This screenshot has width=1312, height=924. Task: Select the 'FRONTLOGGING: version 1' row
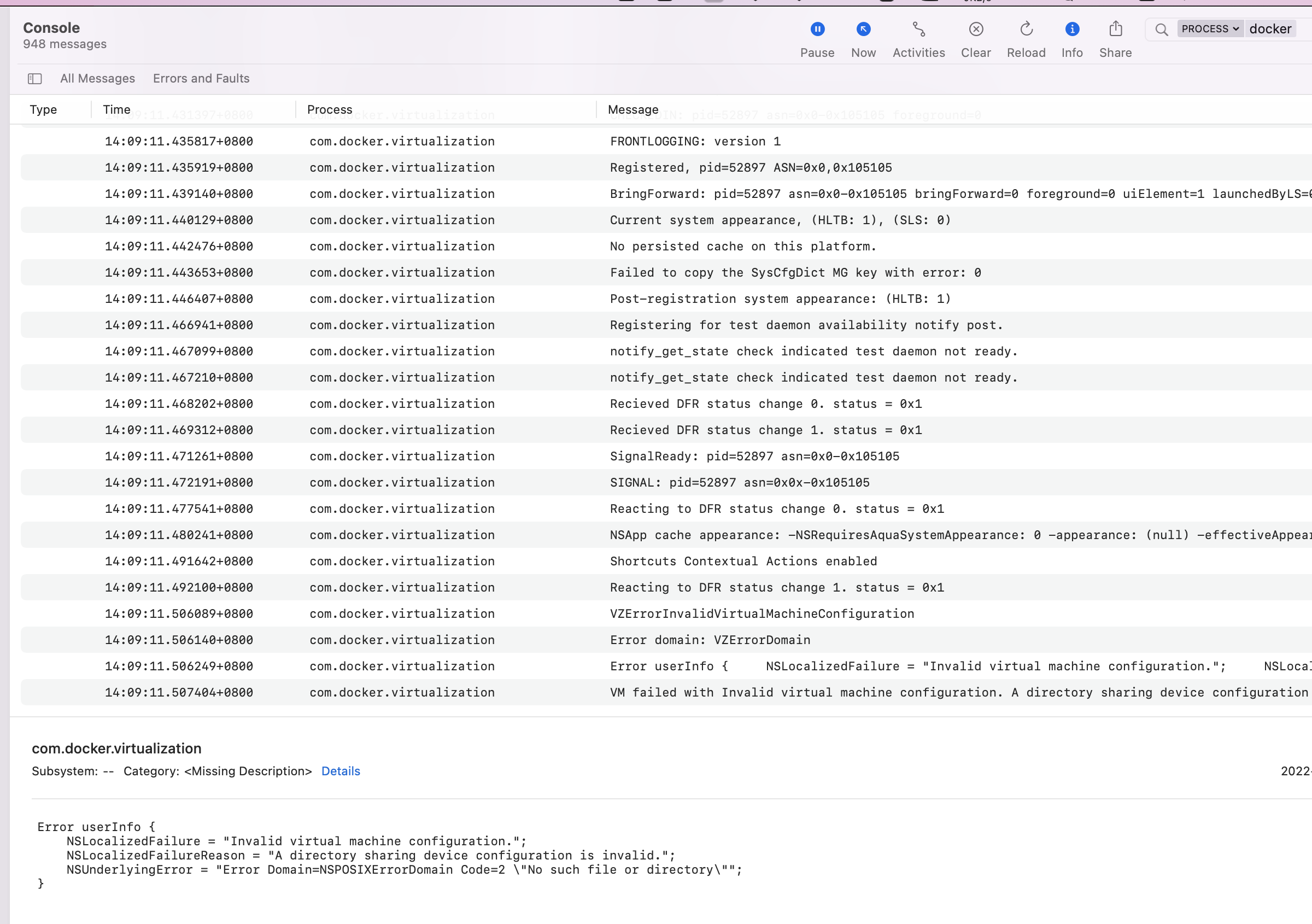coord(666,141)
